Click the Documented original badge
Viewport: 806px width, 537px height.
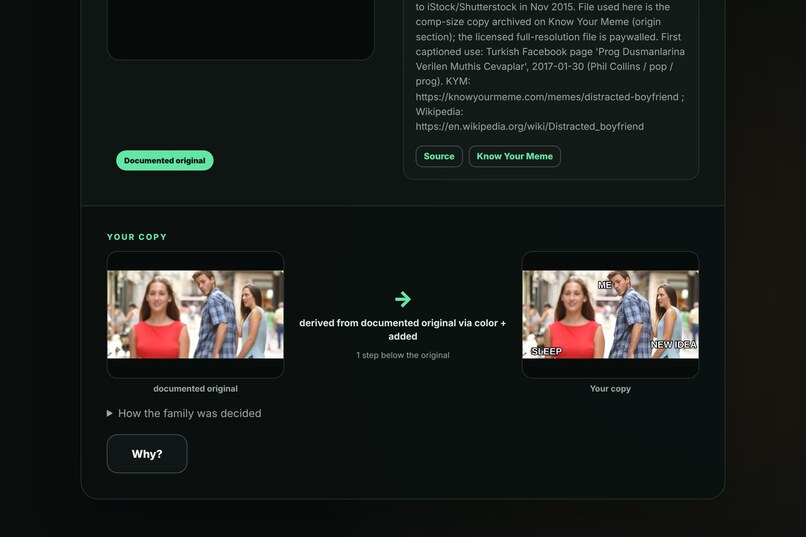tap(164, 160)
